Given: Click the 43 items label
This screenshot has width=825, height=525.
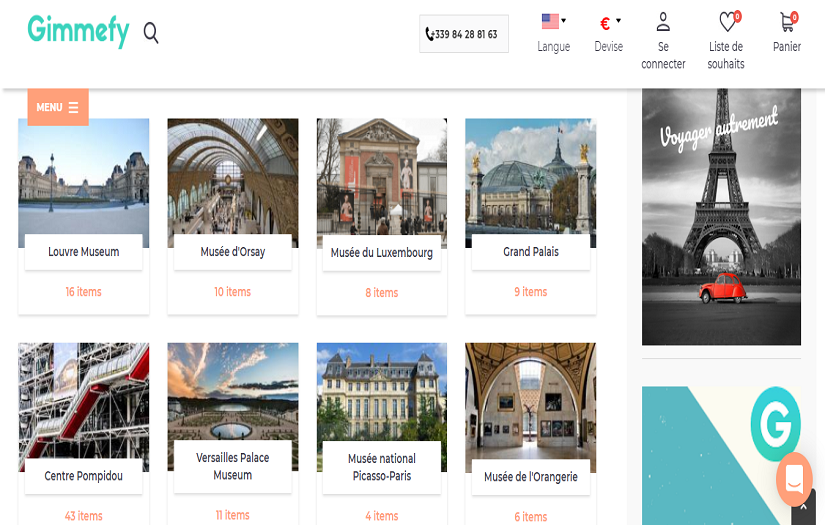Looking at the screenshot, I should click(84, 516).
